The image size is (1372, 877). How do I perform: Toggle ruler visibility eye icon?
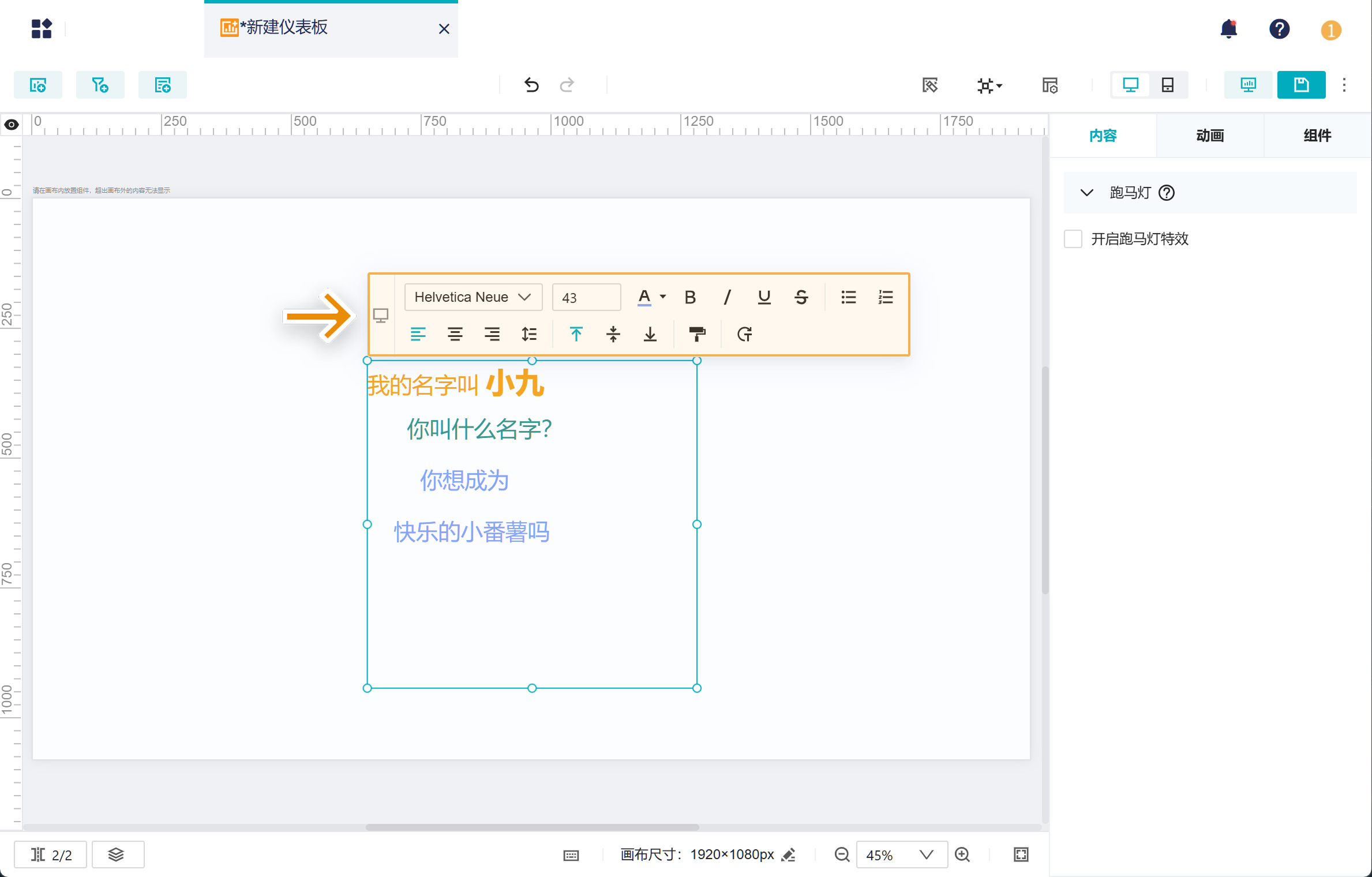(12, 124)
